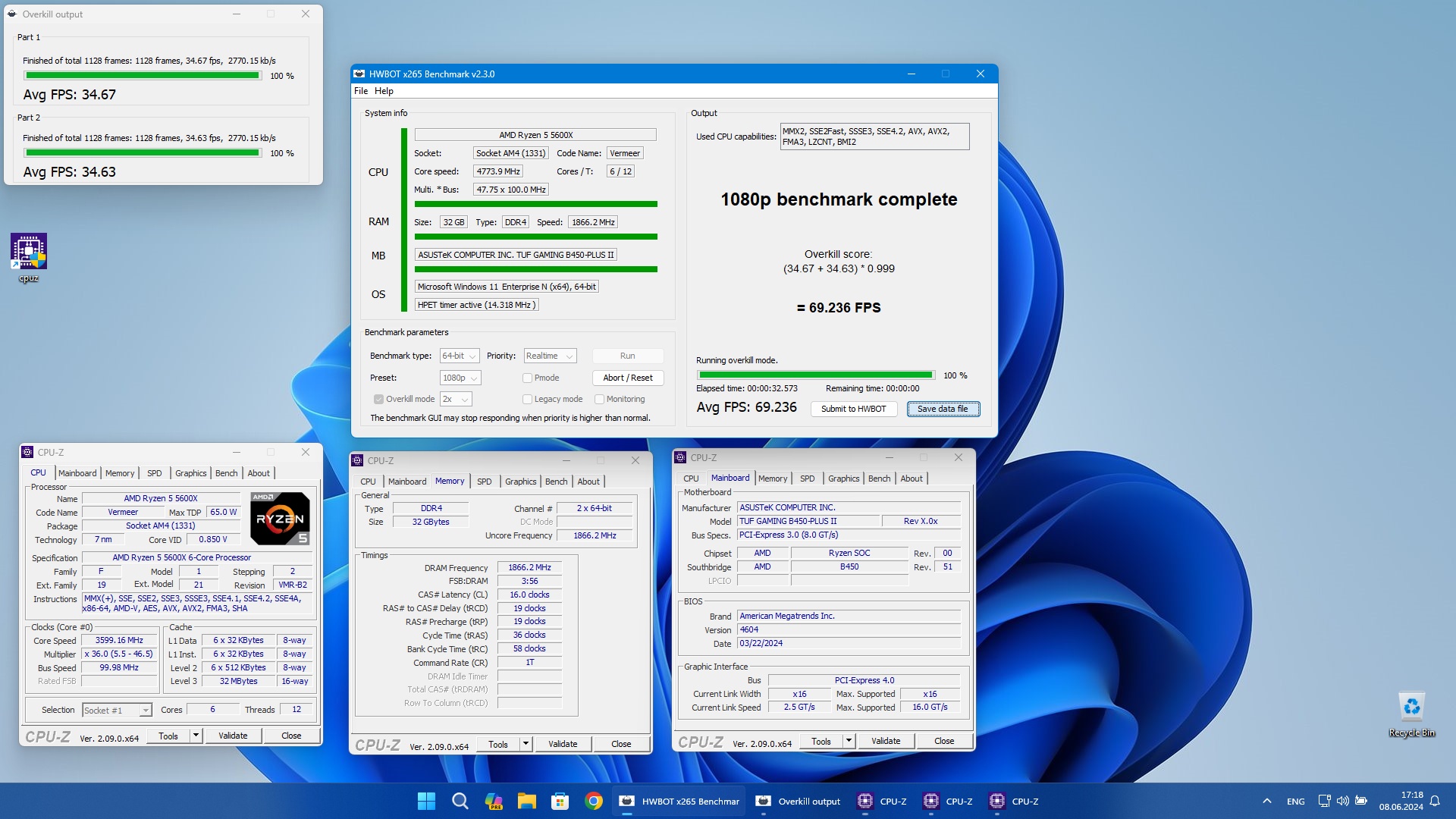Open the File menu in HWBOT

pyautogui.click(x=361, y=91)
